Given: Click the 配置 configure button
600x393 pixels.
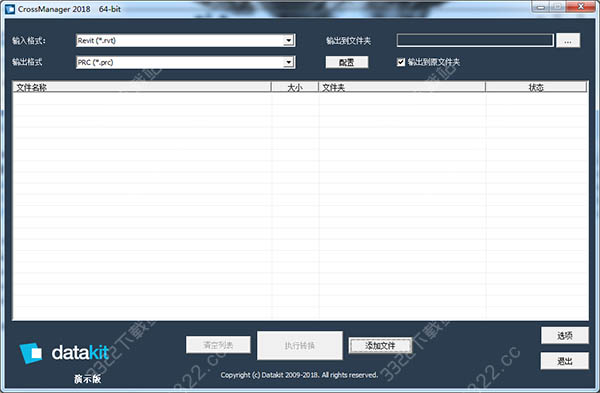Looking at the screenshot, I should click(347, 62).
